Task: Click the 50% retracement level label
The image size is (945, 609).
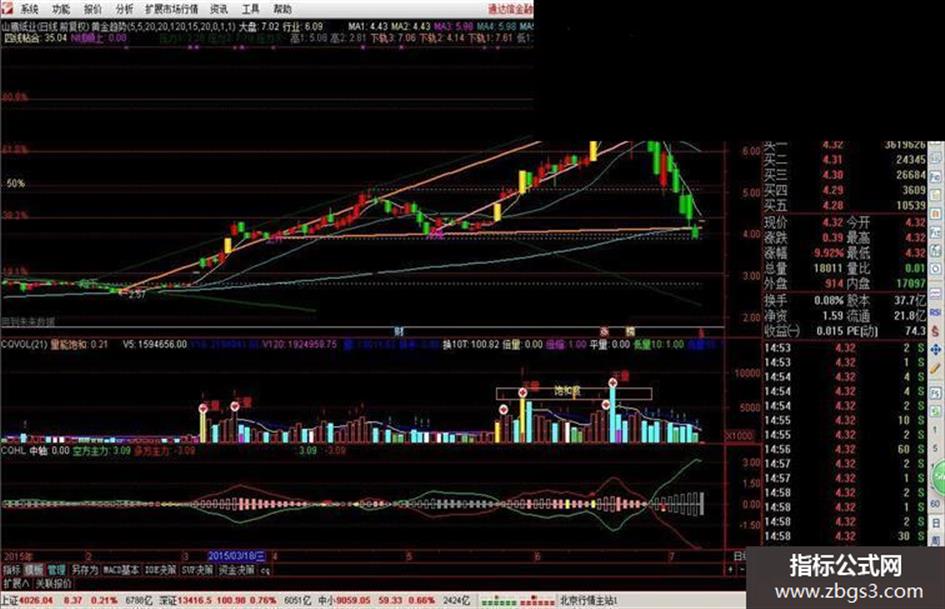Action: point(16,183)
